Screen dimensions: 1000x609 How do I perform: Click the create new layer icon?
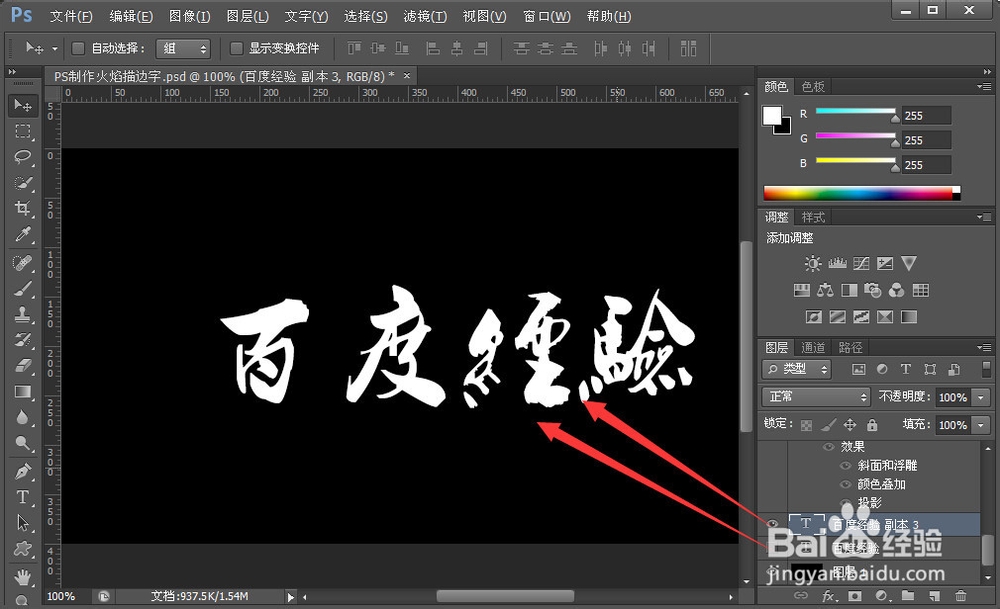pyautogui.click(x=934, y=596)
